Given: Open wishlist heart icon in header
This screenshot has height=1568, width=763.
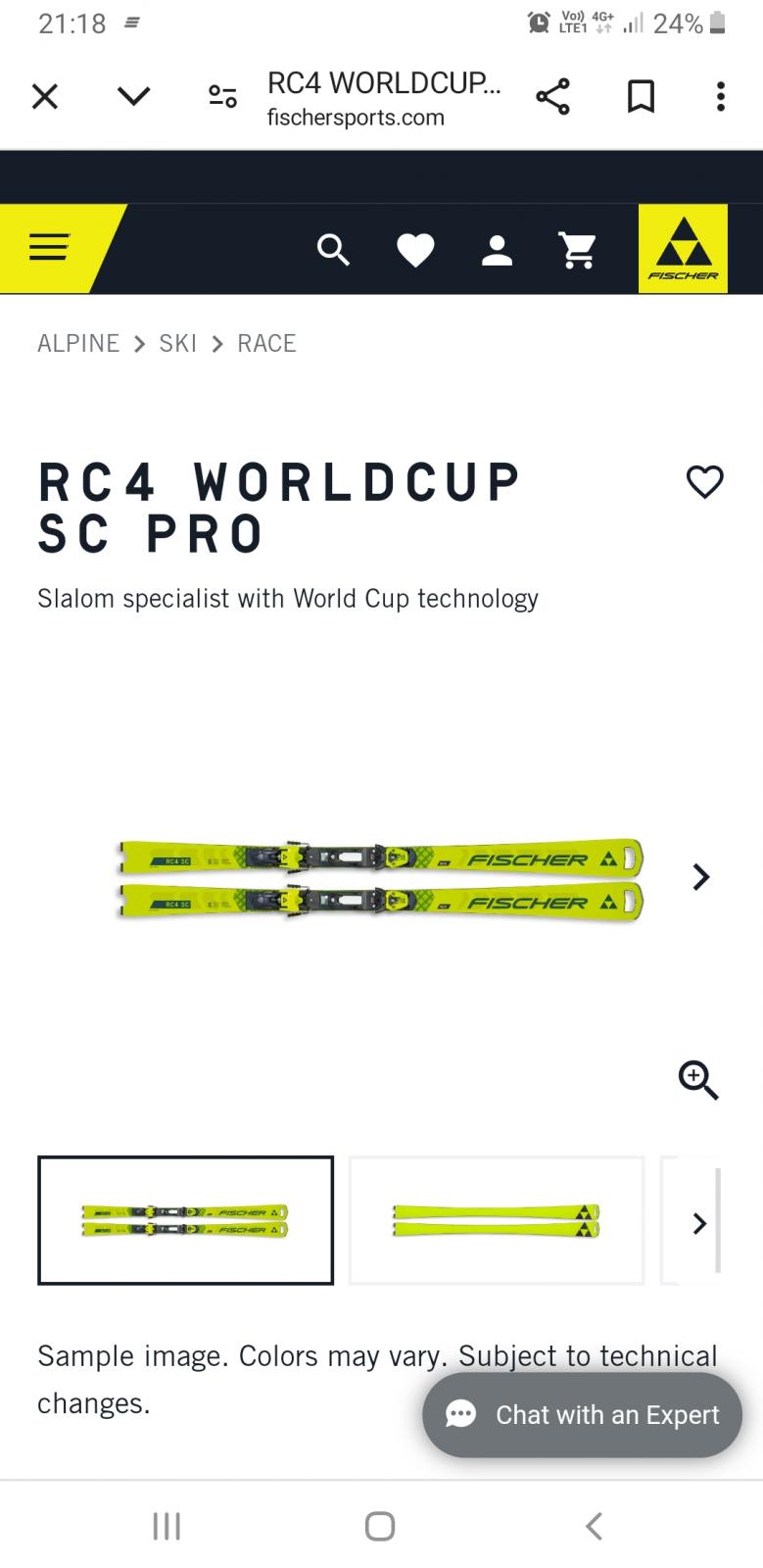Looking at the screenshot, I should pyautogui.click(x=415, y=251).
